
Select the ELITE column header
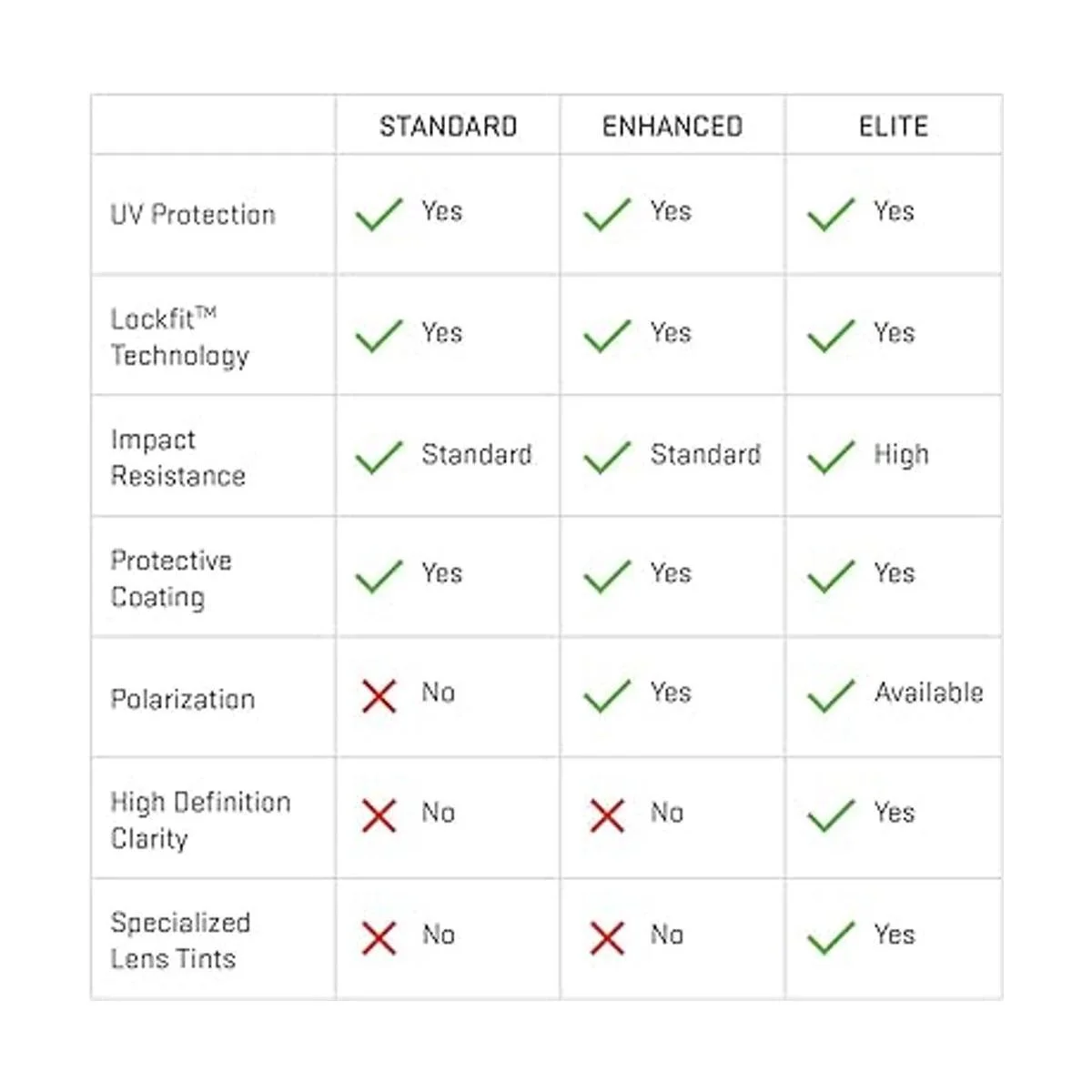(x=894, y=126)
